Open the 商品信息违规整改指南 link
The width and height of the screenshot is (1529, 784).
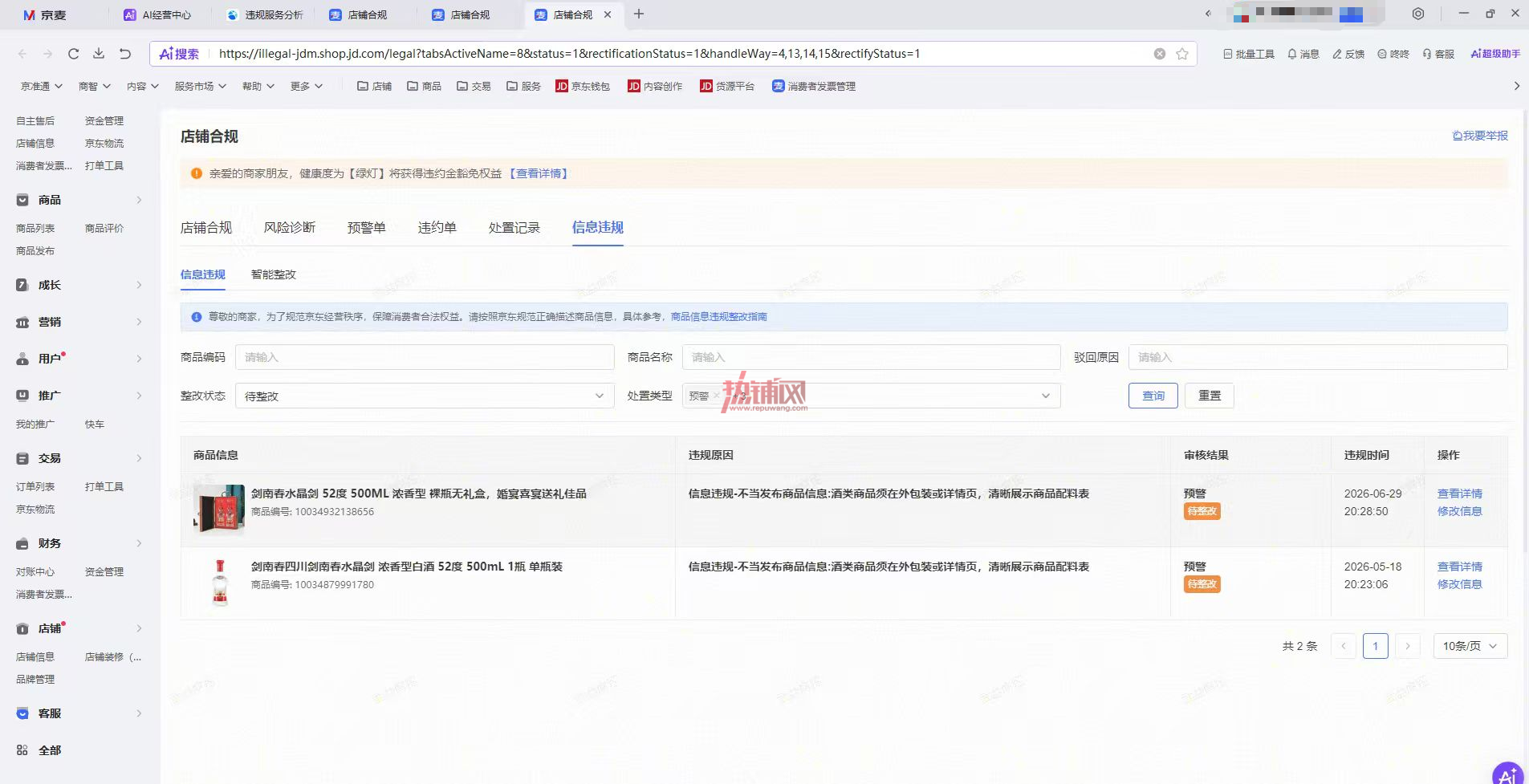click(719, 317)
